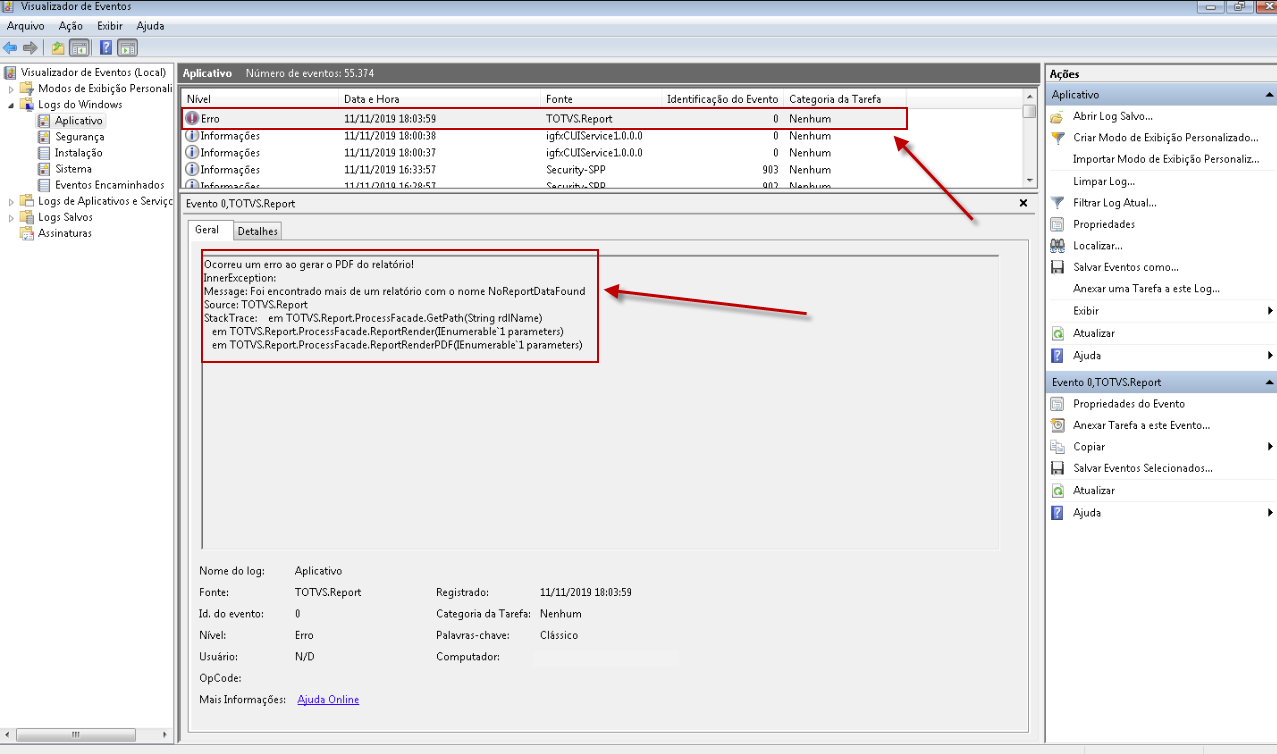Select Eventos Encaminhados log
This screenshot has width=1277, height=754.
(109, 184)
